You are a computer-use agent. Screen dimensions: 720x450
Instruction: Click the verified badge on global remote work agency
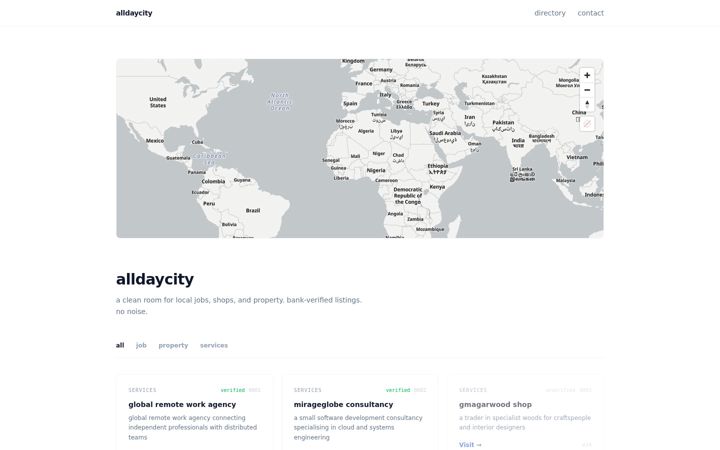[x=232, y=390]
